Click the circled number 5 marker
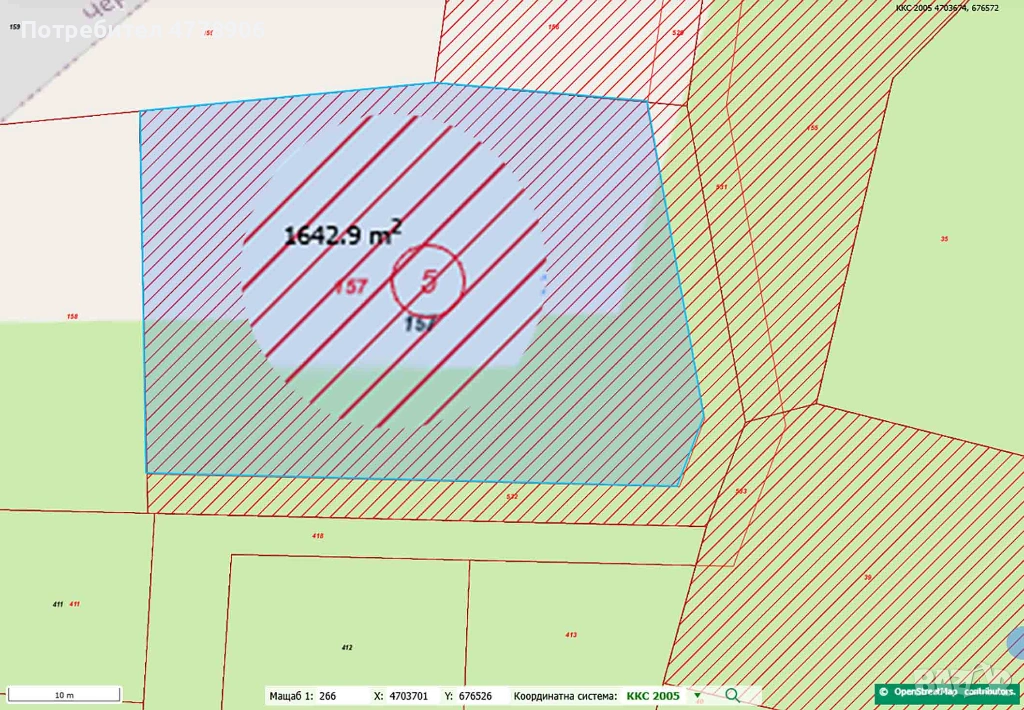 pos(428,281)
